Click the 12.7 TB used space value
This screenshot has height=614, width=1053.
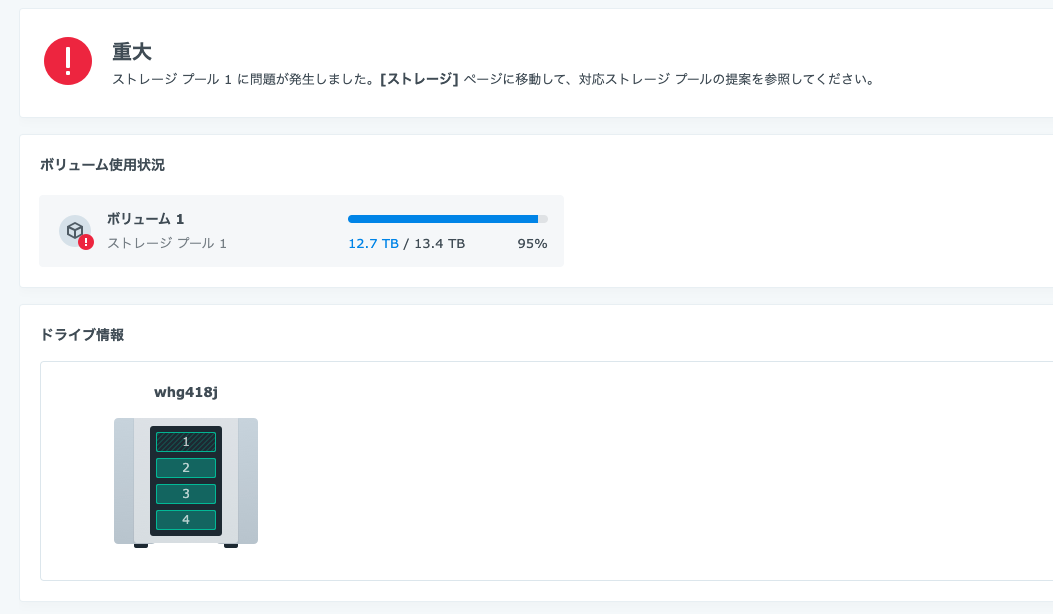tap(373, 244)
